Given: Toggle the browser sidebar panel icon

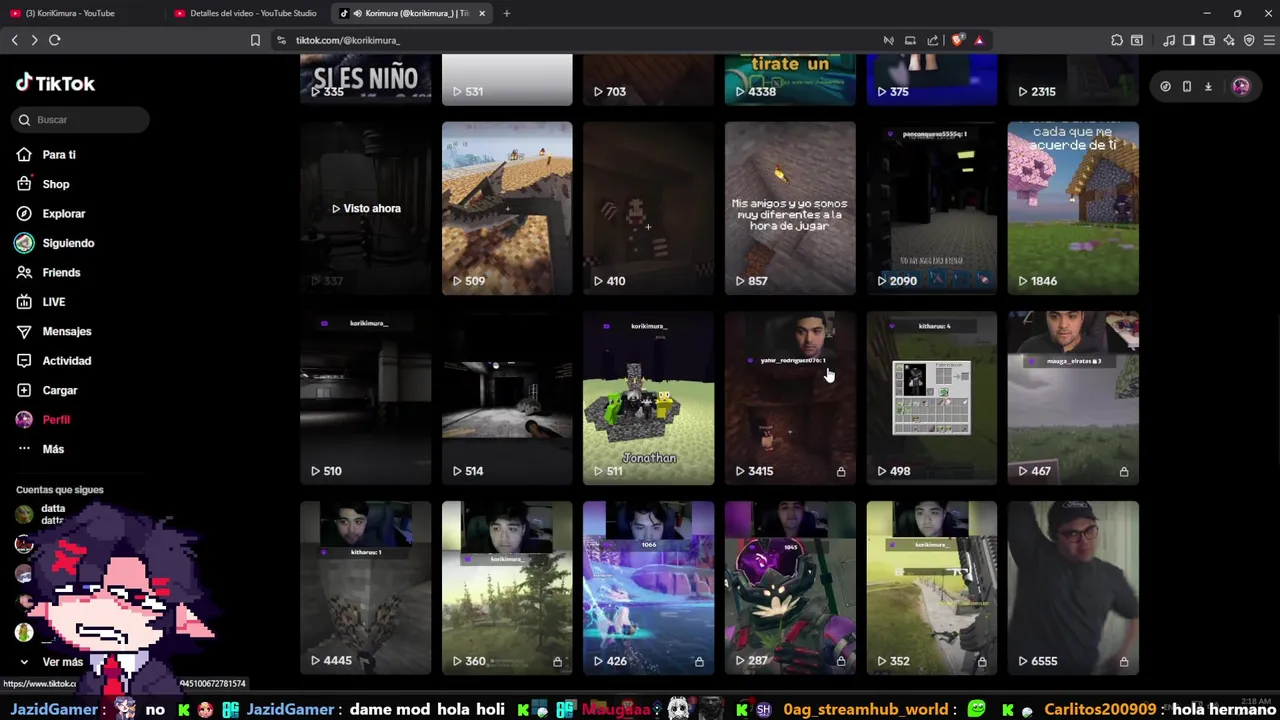Looking at the screenshot, I should [1189, 40].
